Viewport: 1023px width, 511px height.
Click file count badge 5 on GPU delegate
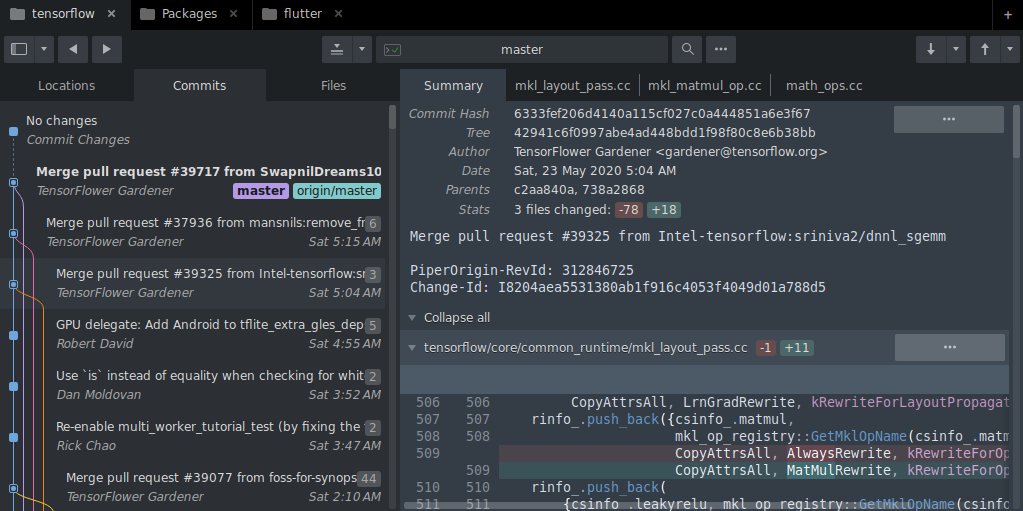[373, 326]
